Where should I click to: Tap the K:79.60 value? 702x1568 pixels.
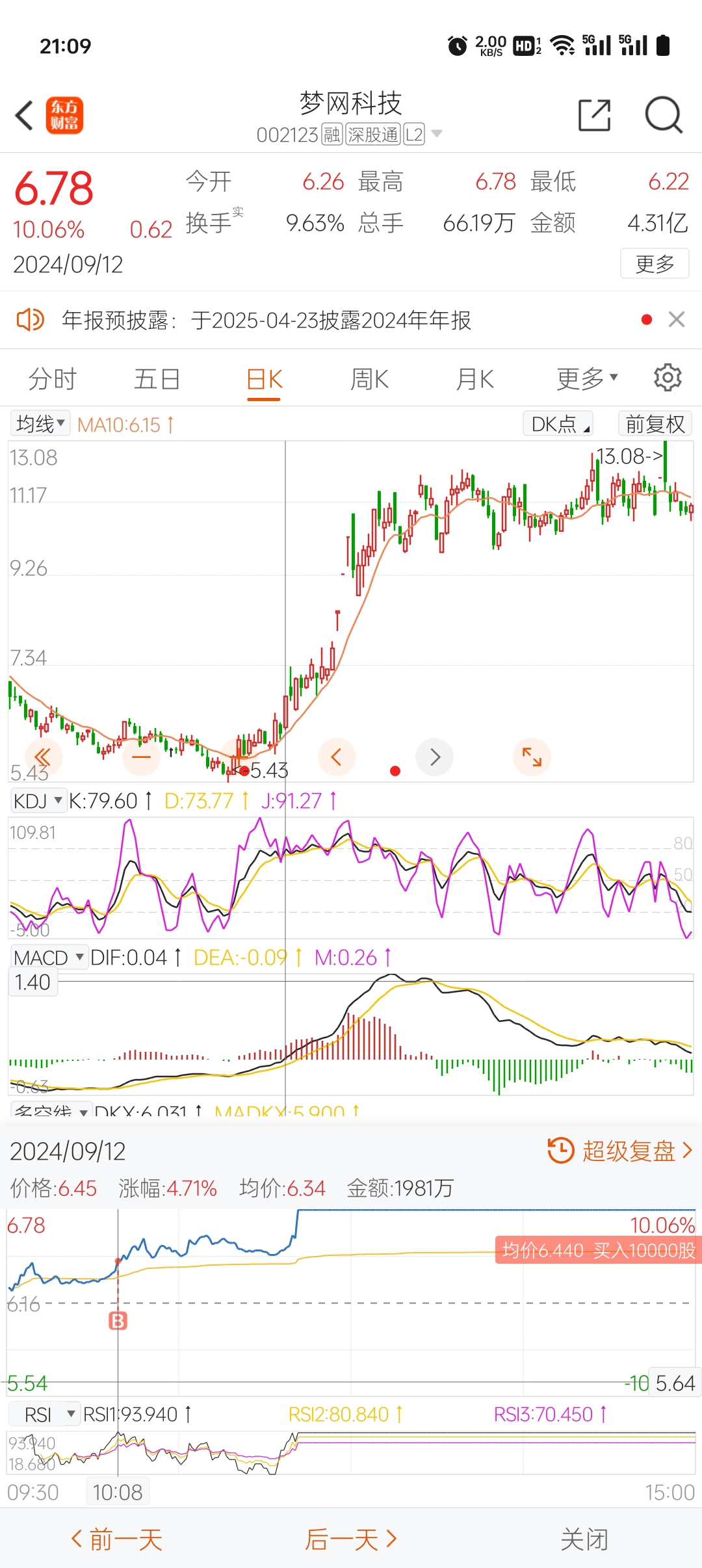point(110,801)
